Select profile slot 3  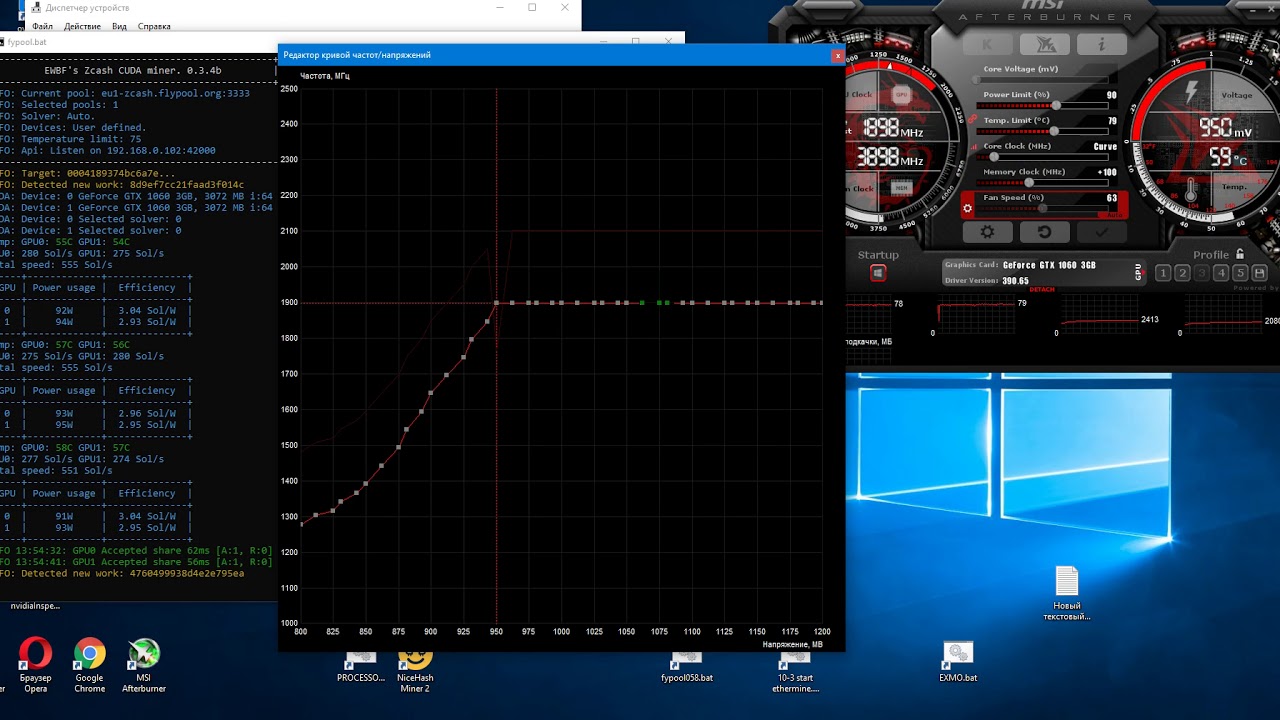click(x=1201, y=273)
